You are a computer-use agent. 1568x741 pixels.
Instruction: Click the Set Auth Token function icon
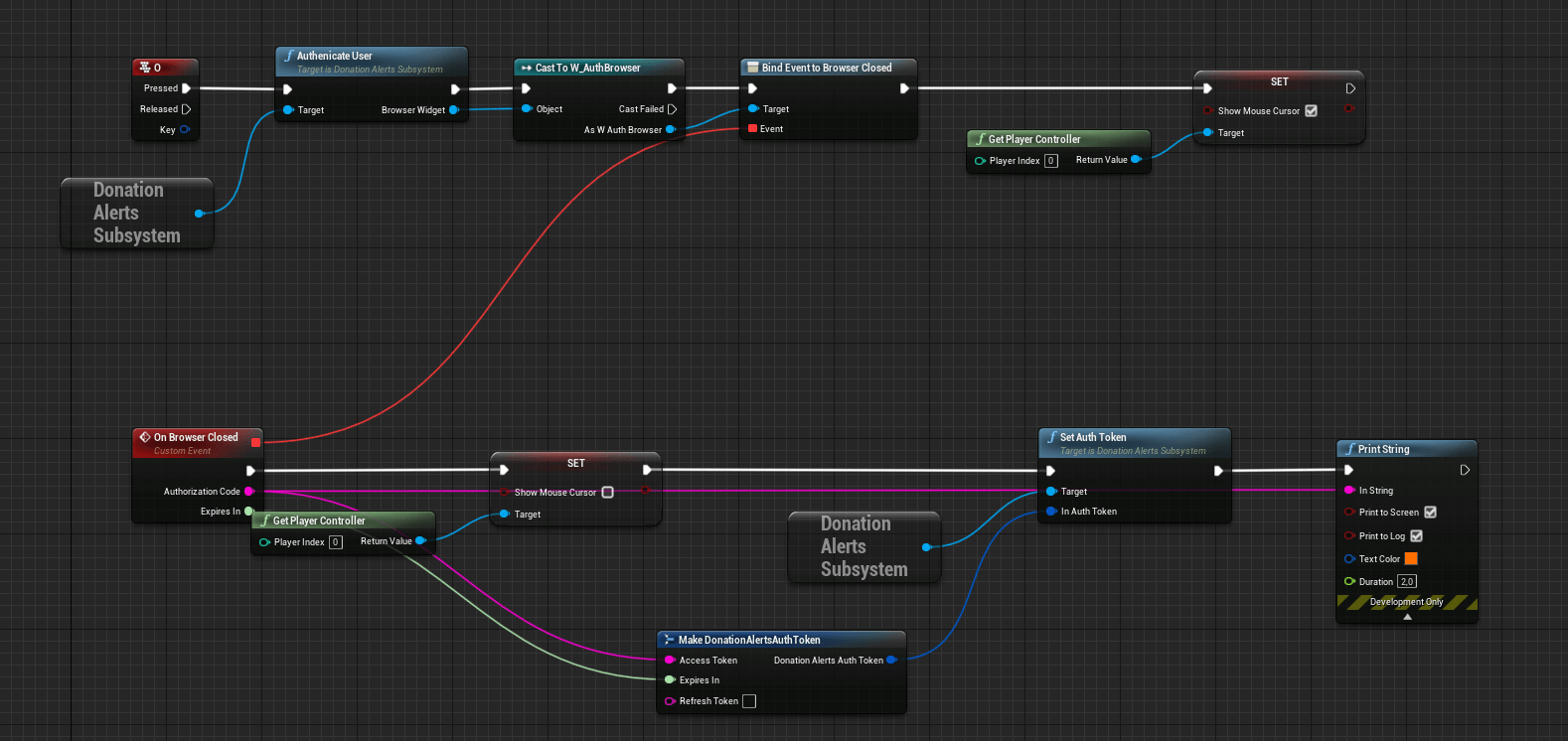[1051, 437]
